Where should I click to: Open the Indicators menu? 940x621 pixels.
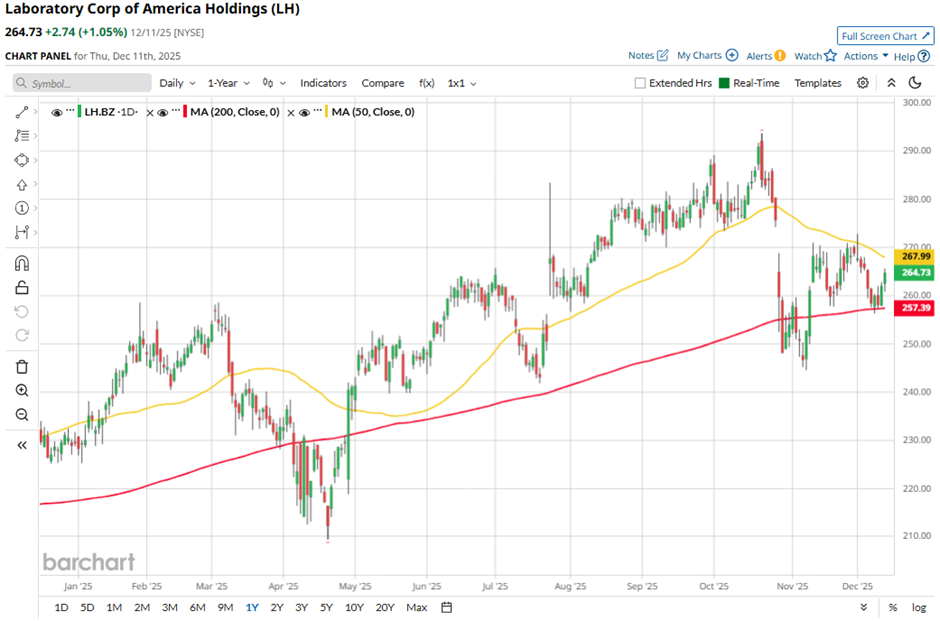pyautogui.click(x=323, y=83)
